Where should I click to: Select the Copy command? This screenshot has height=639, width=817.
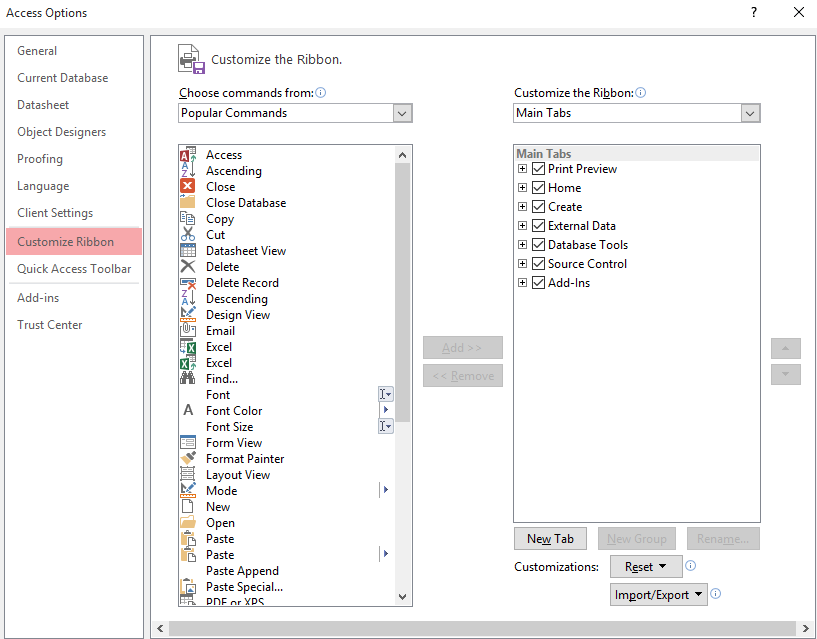tap(220, 218)
